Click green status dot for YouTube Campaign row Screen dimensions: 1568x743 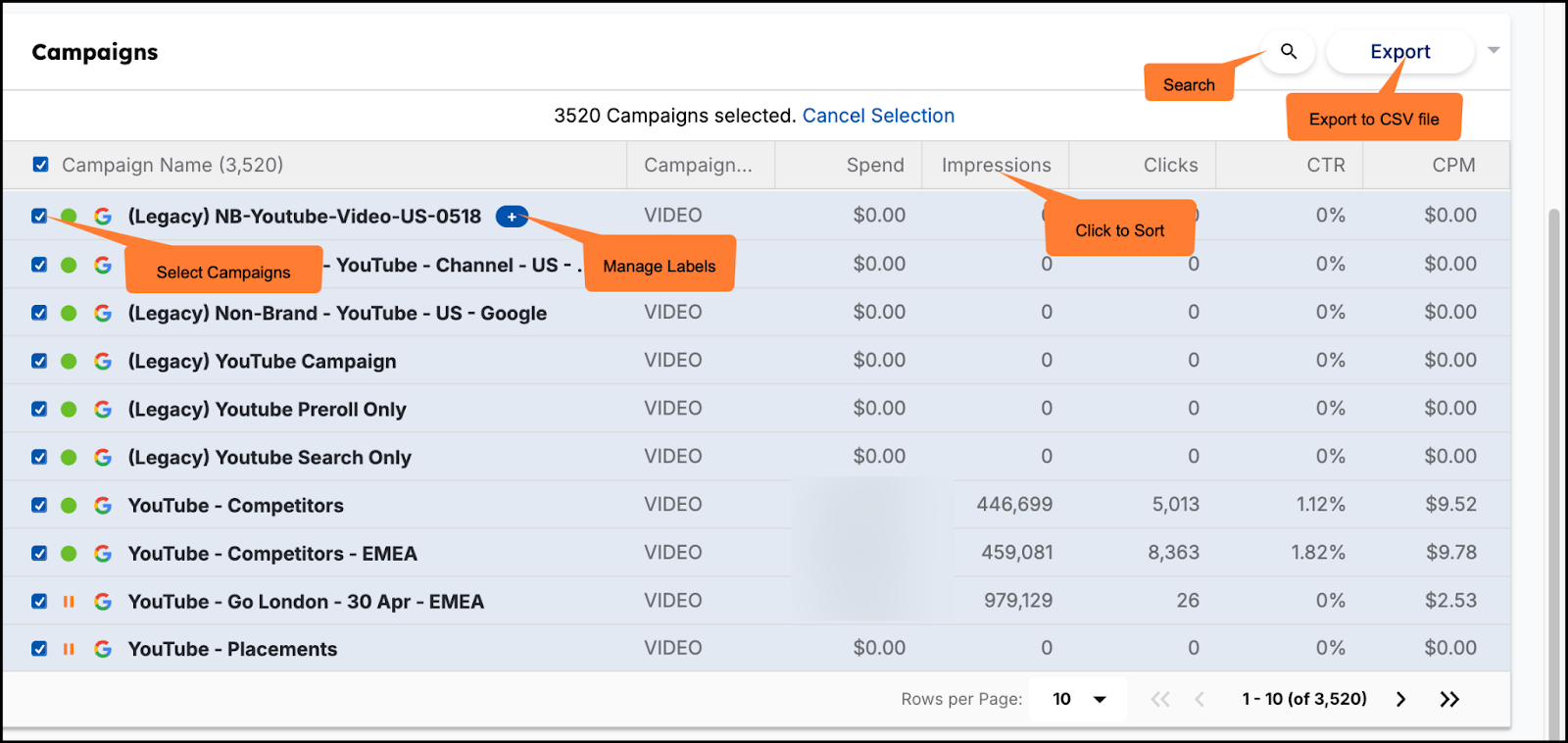click(x=69, y=361)
